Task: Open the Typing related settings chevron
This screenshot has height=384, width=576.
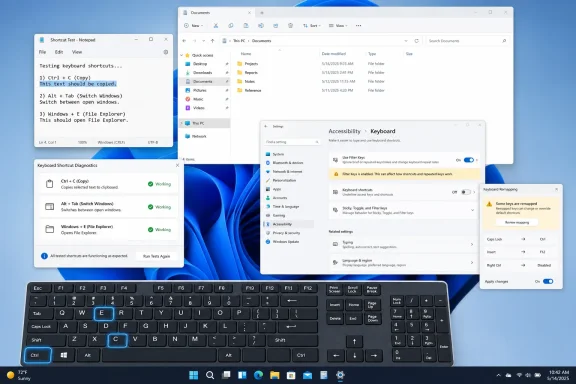Action: (x=472, y=245)
